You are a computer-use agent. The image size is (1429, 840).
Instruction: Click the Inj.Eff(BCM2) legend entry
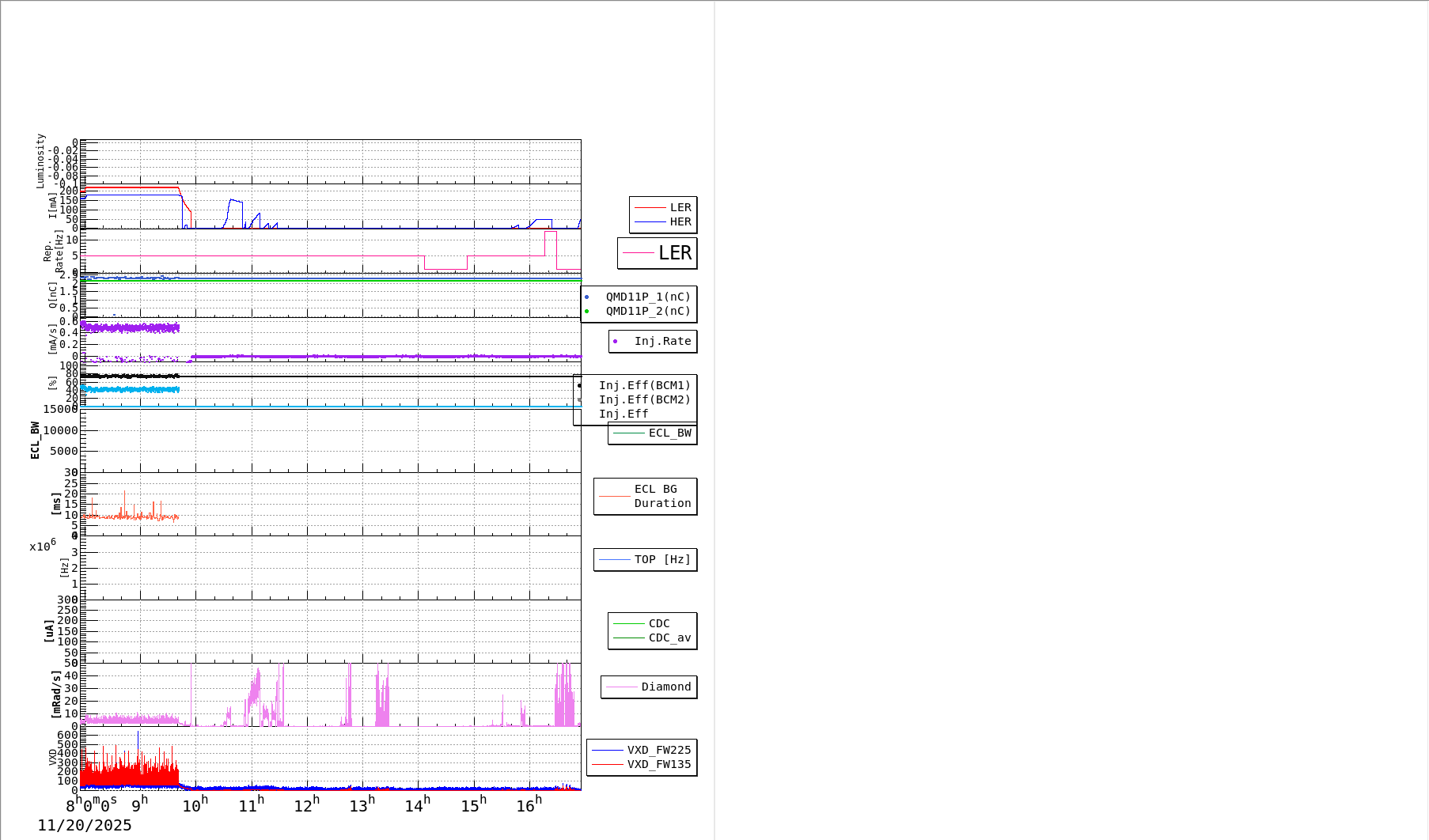[644, 400]
